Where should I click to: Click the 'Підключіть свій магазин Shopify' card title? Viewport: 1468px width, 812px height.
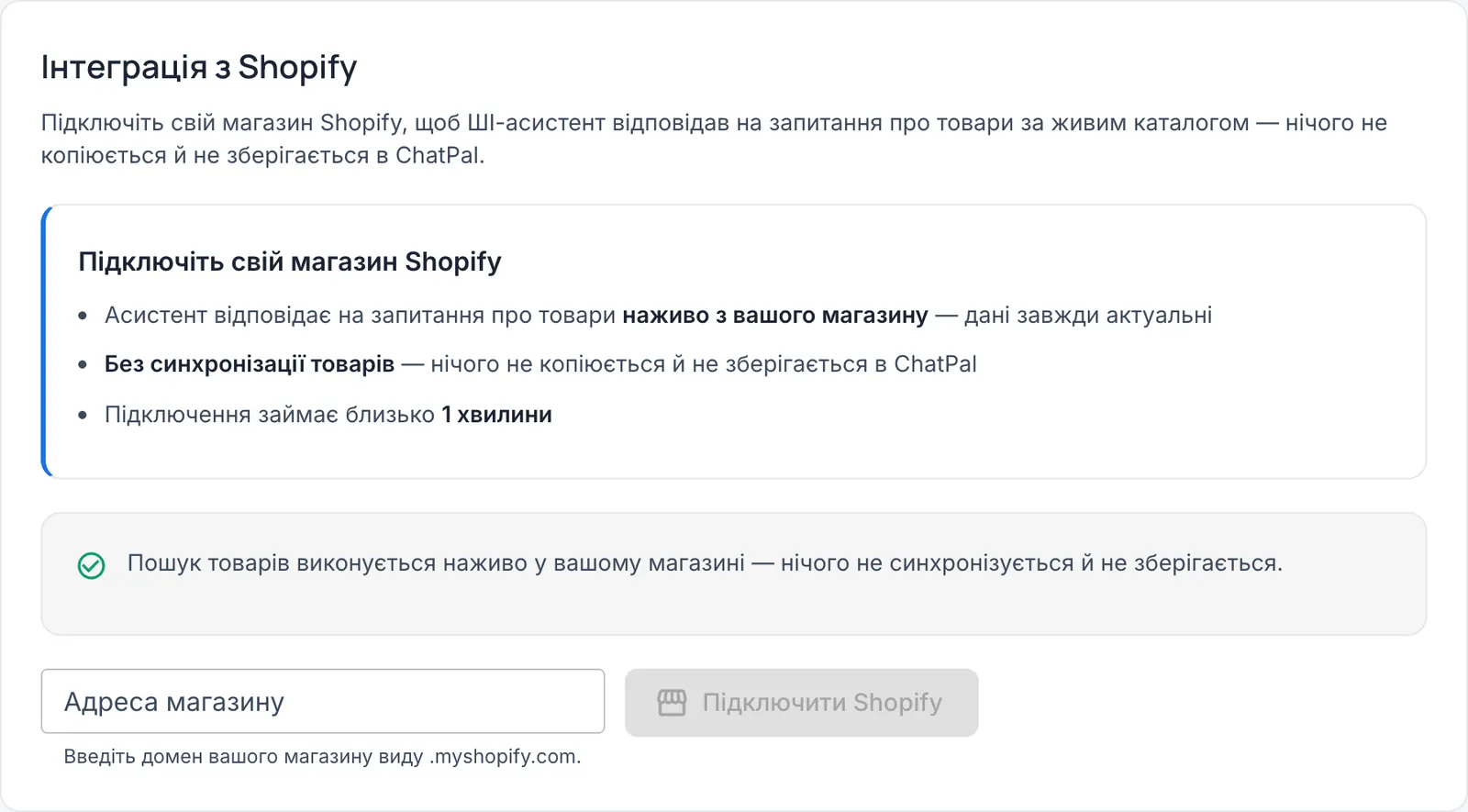tap(290, 261)
